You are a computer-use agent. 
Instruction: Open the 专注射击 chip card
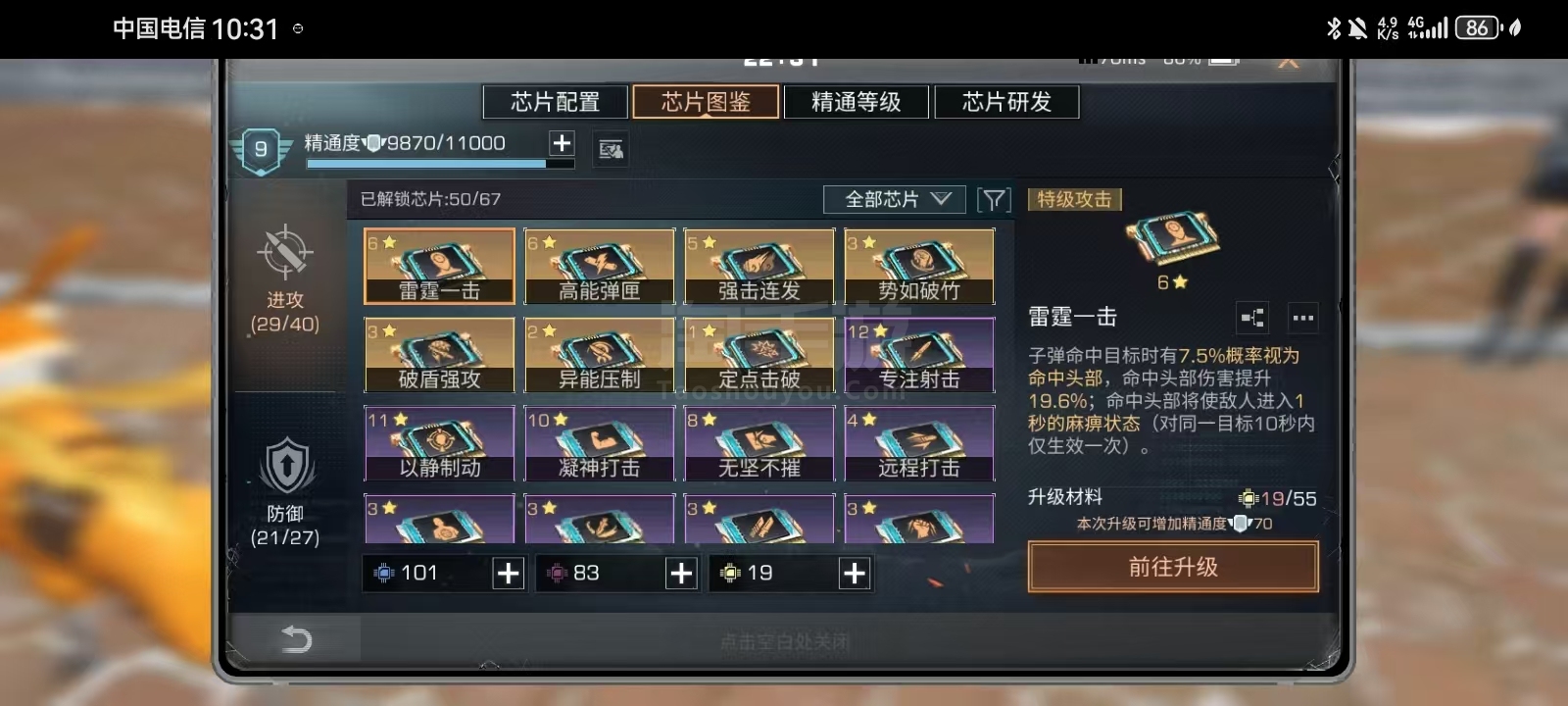click(x=919, y=354)
